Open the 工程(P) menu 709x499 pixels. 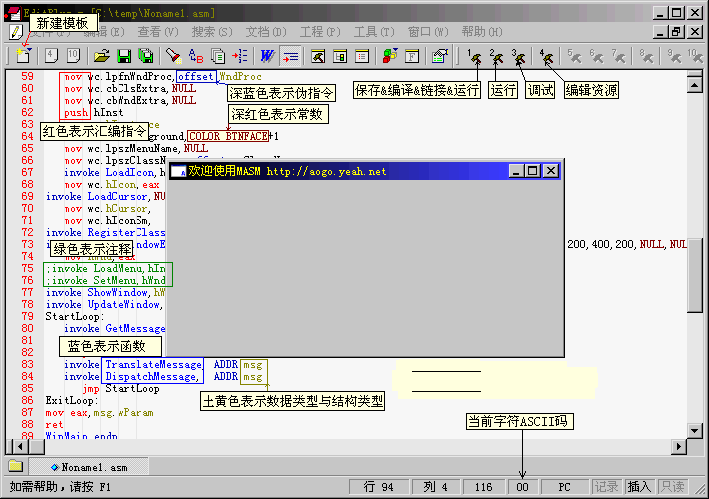[x=320, y=32]
